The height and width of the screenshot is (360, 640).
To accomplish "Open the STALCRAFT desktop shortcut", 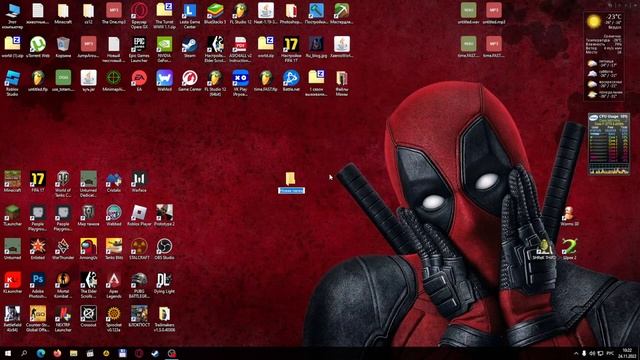I will coord(139,249).
